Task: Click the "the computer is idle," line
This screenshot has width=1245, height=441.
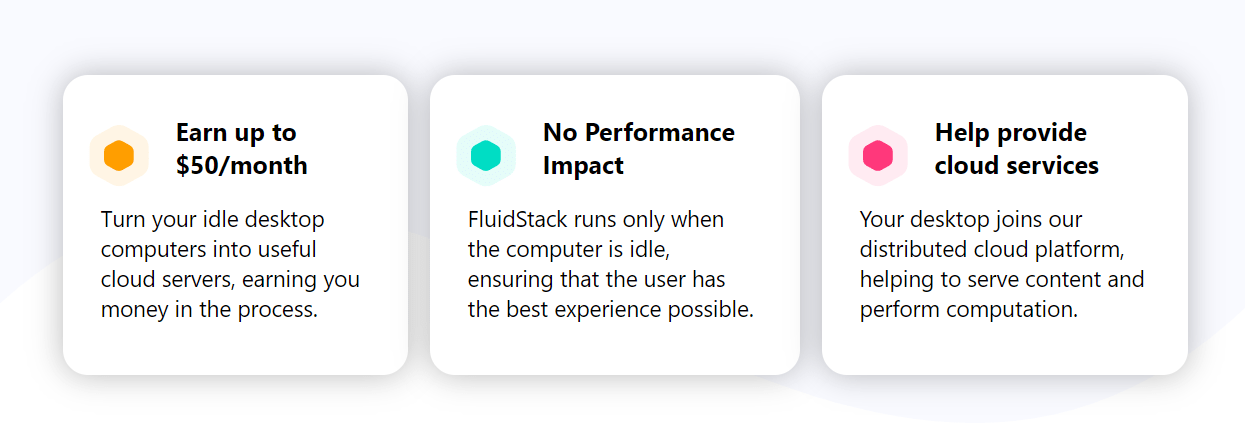Action: click(x=576, y=249)
